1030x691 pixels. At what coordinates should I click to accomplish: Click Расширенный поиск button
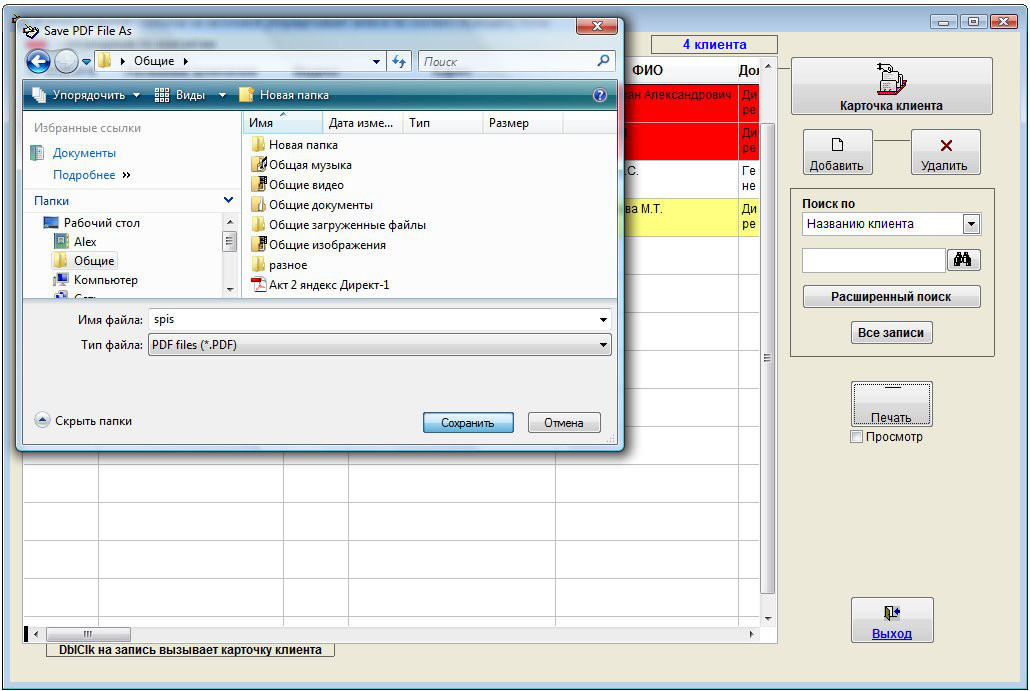click(891, 296)
